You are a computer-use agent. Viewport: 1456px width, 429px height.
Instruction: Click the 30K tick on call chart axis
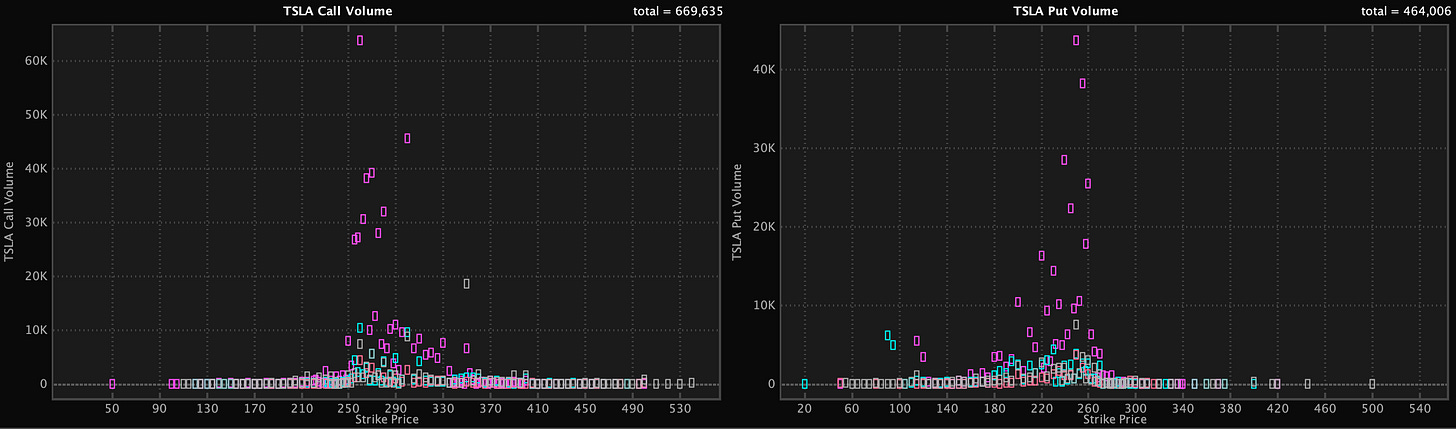pyautogui.click(x=34, y=222)
